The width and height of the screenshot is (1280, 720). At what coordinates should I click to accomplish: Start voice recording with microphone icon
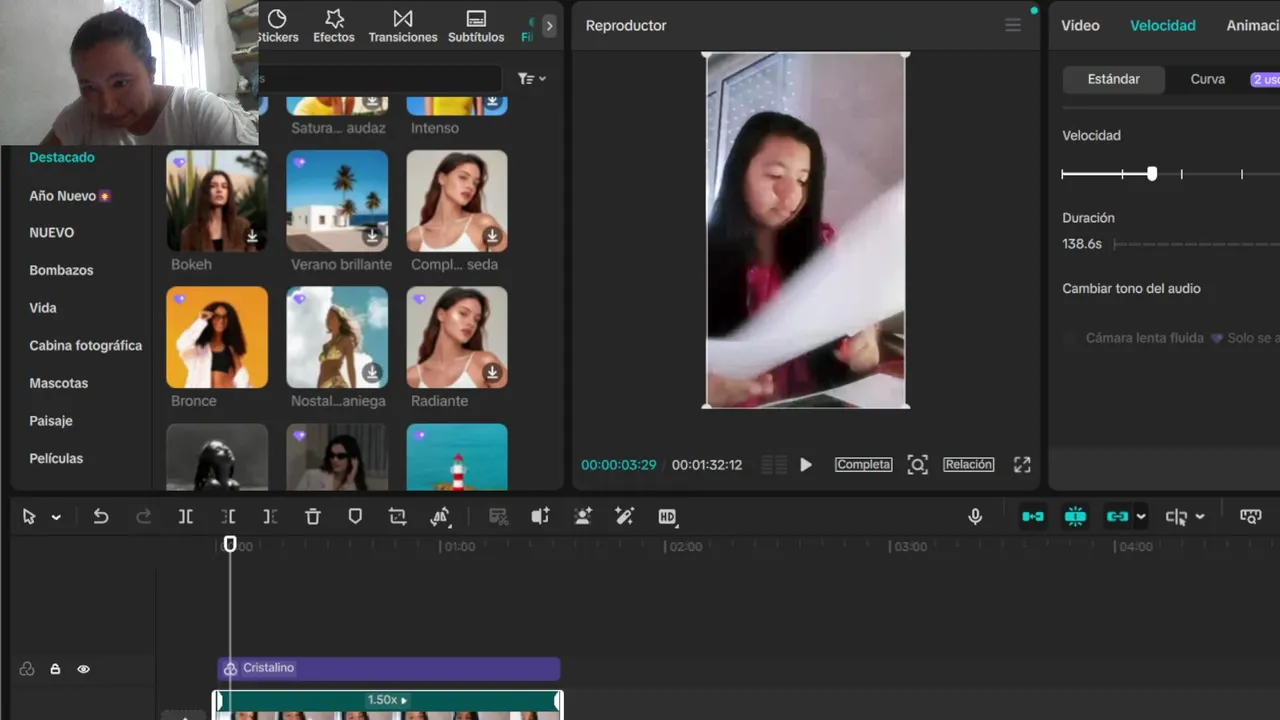(x=975, y=517)
